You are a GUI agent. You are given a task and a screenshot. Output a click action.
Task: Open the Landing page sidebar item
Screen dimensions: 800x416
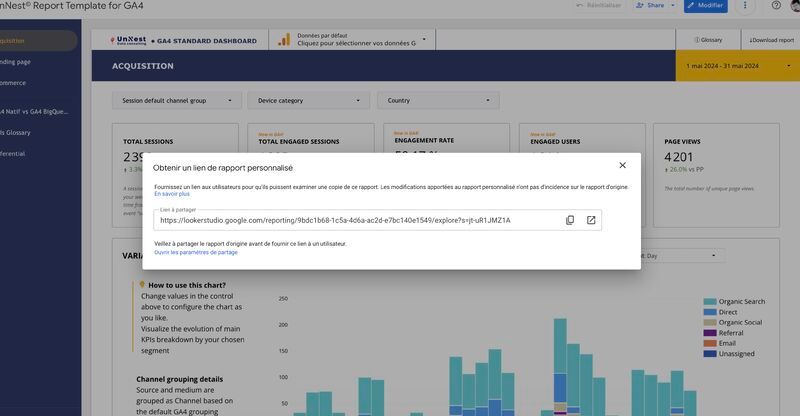pos(15,62)
